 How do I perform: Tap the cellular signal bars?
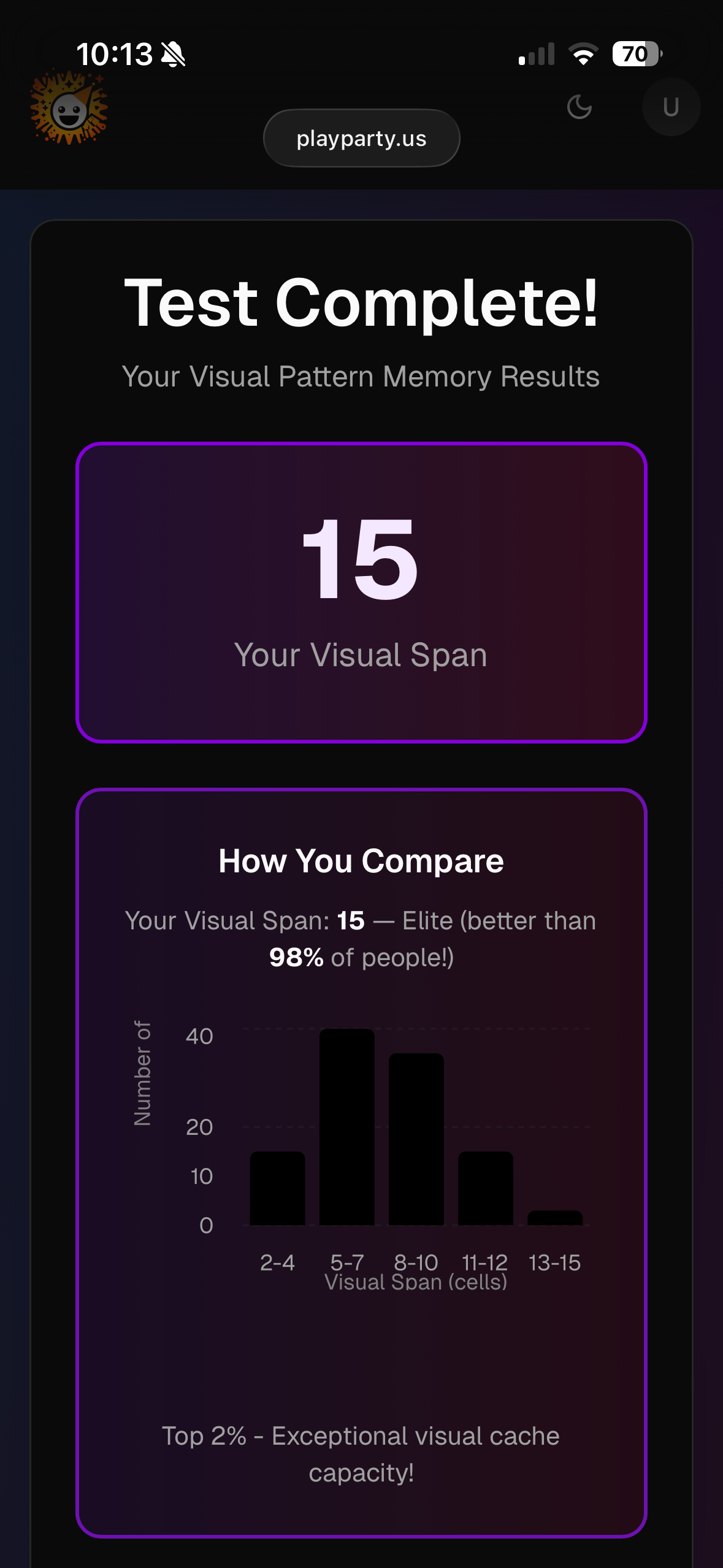click(x=537, y=55)
